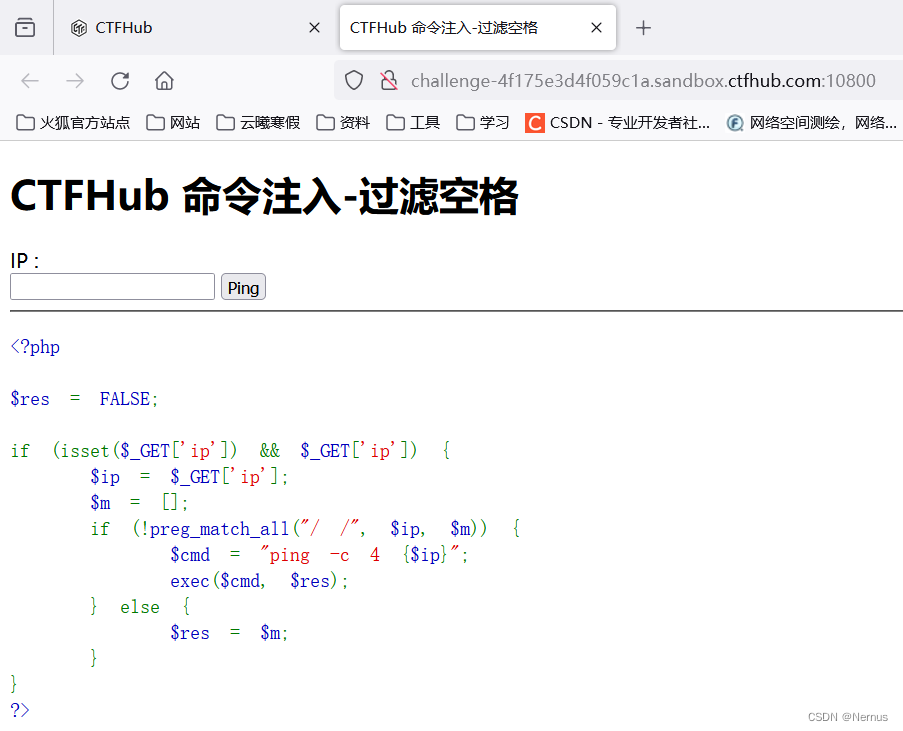
Task: Open the Firefox tab overview icon
Action: click(x=25, y=27)
